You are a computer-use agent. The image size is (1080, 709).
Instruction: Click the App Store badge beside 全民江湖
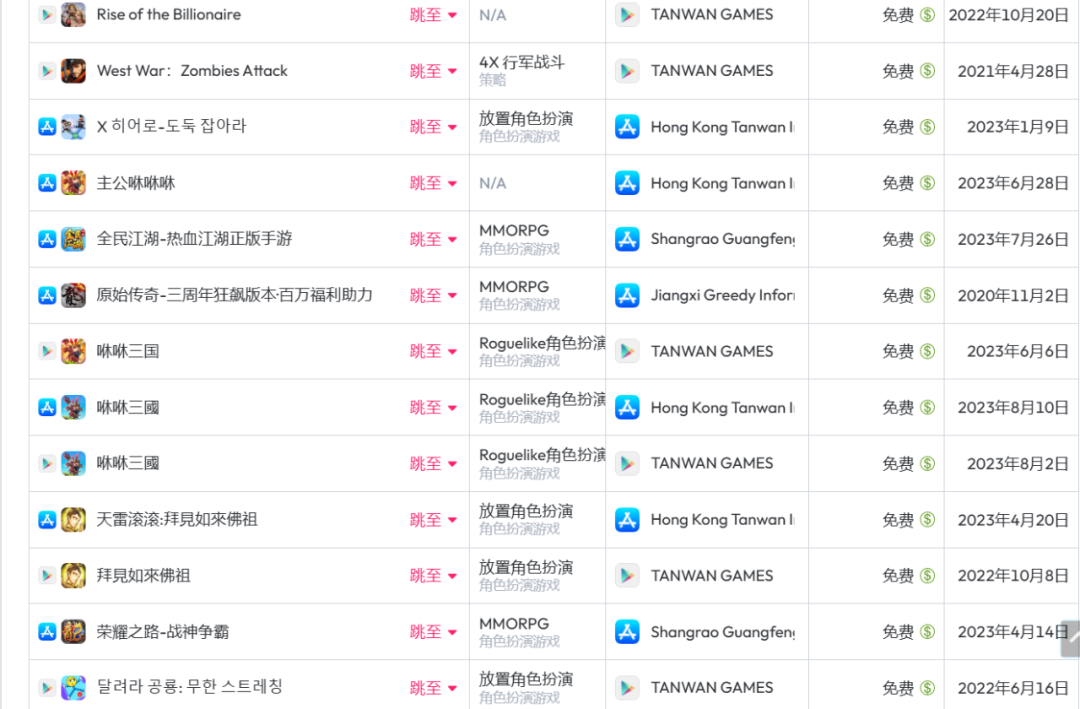47,239
